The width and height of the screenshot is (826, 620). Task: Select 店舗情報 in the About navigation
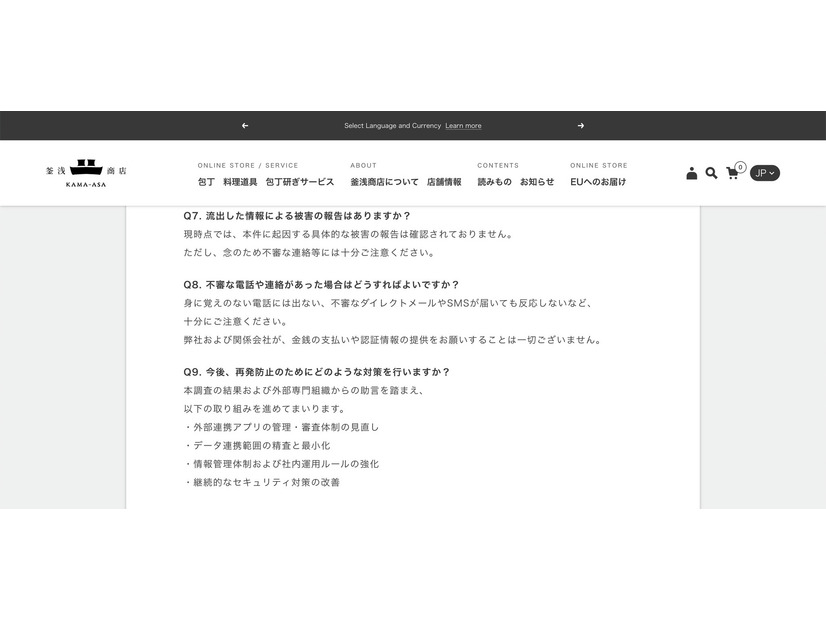tap(444, 181)
